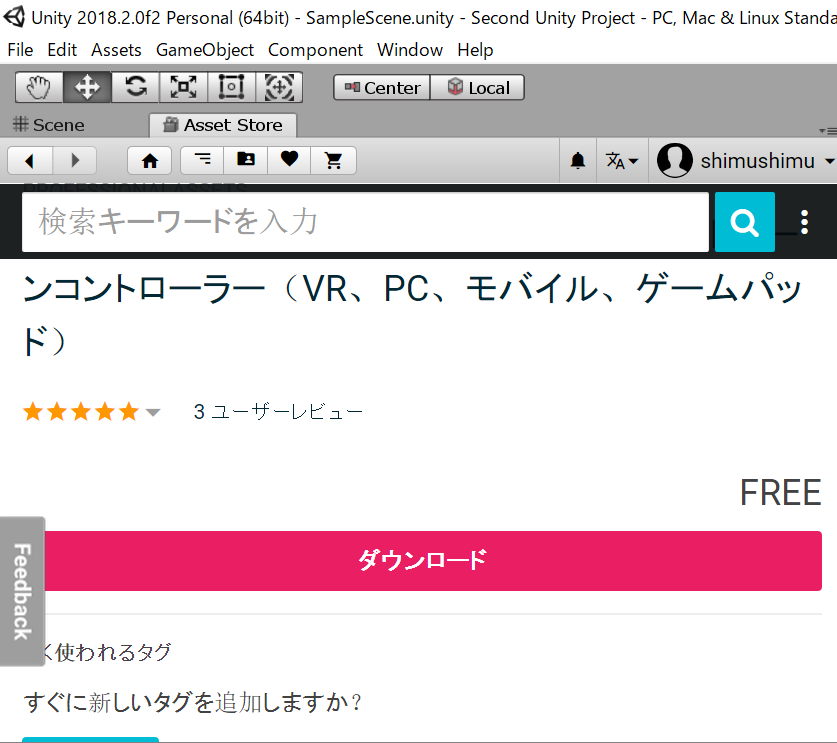
Task: Open the wishlist heart icon
Action: [289, 160]
